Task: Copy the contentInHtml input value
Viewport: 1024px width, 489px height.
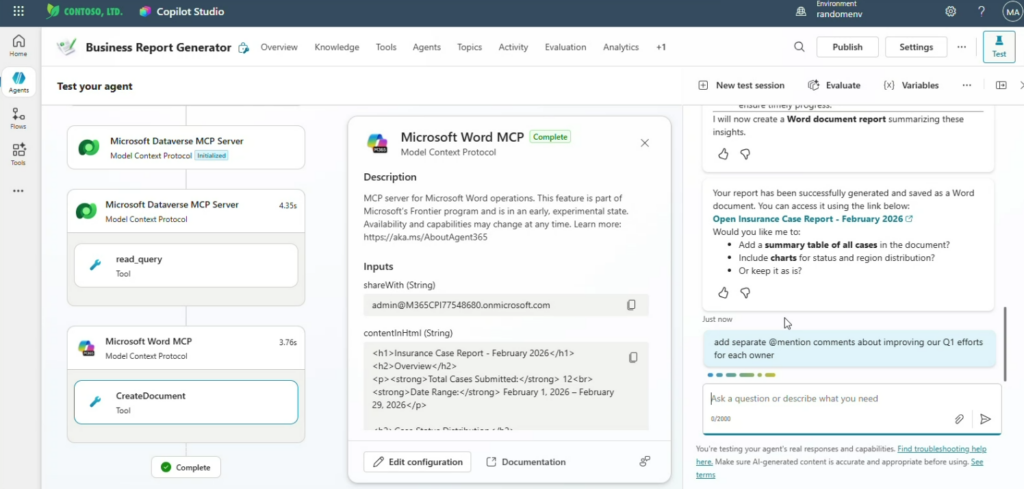Action: 631,358
